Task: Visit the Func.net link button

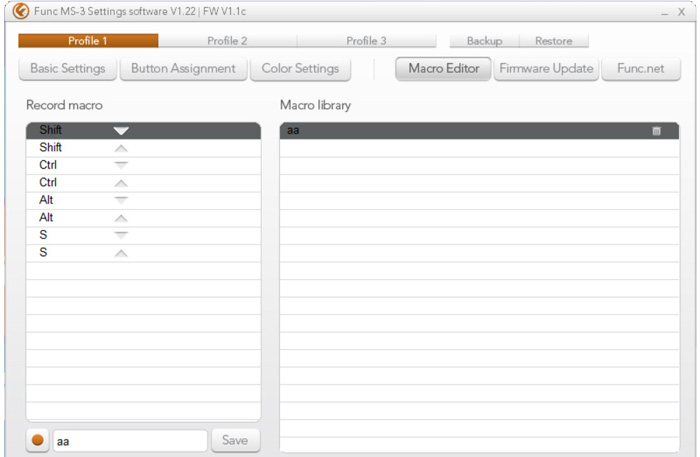Action: [x=641, y=69]
